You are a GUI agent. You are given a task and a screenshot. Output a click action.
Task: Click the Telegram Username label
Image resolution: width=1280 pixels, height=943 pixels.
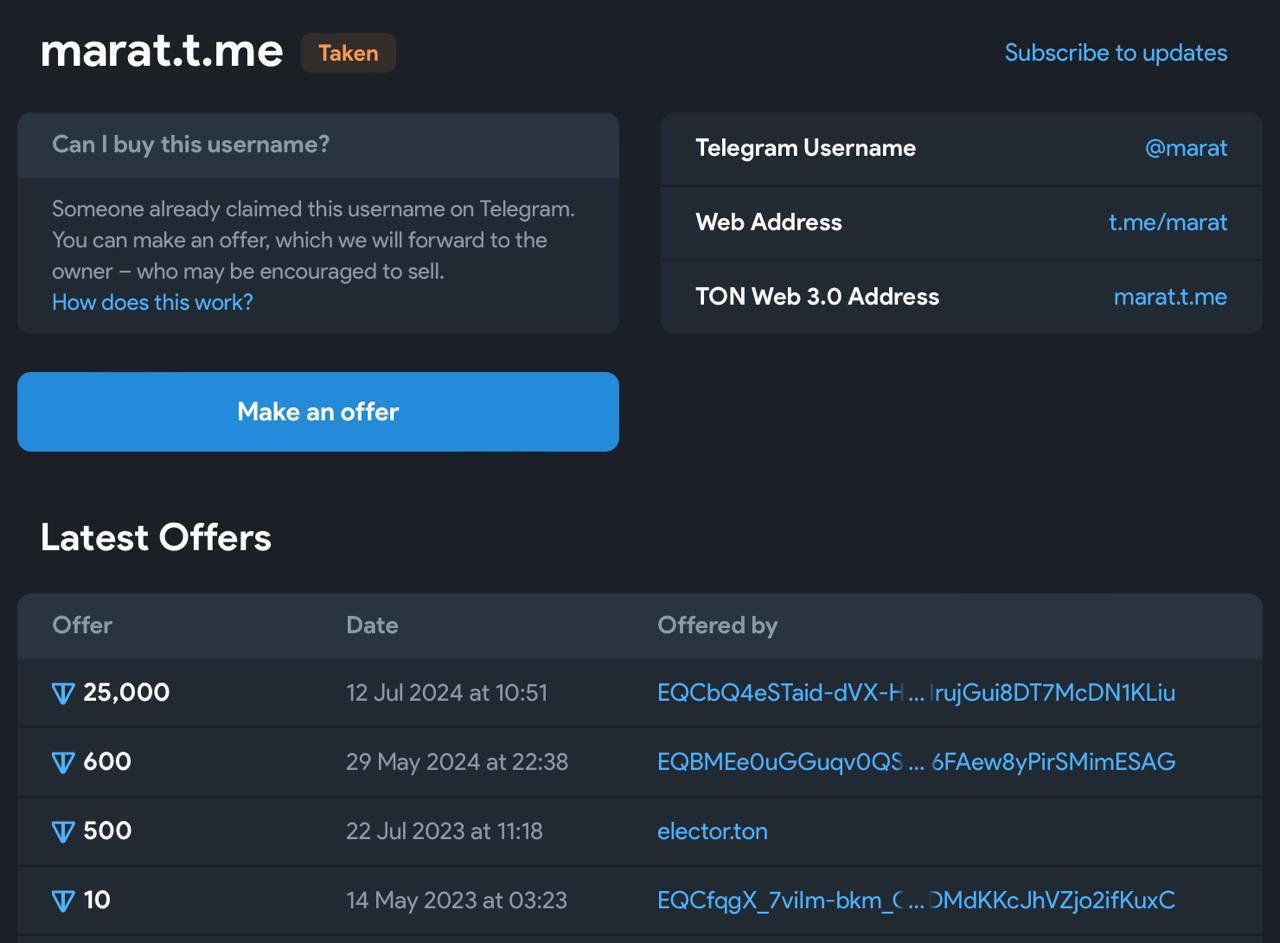(806, 148)
